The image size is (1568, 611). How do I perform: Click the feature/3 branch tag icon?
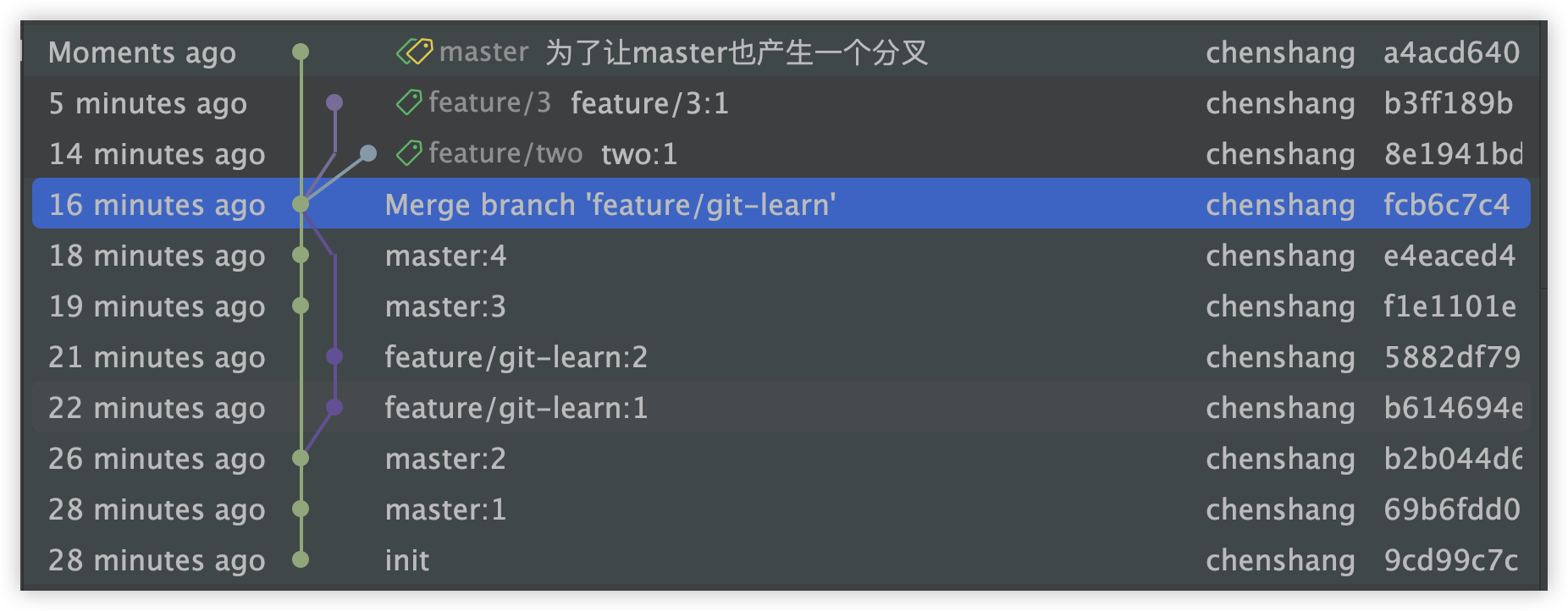(409, 103)
